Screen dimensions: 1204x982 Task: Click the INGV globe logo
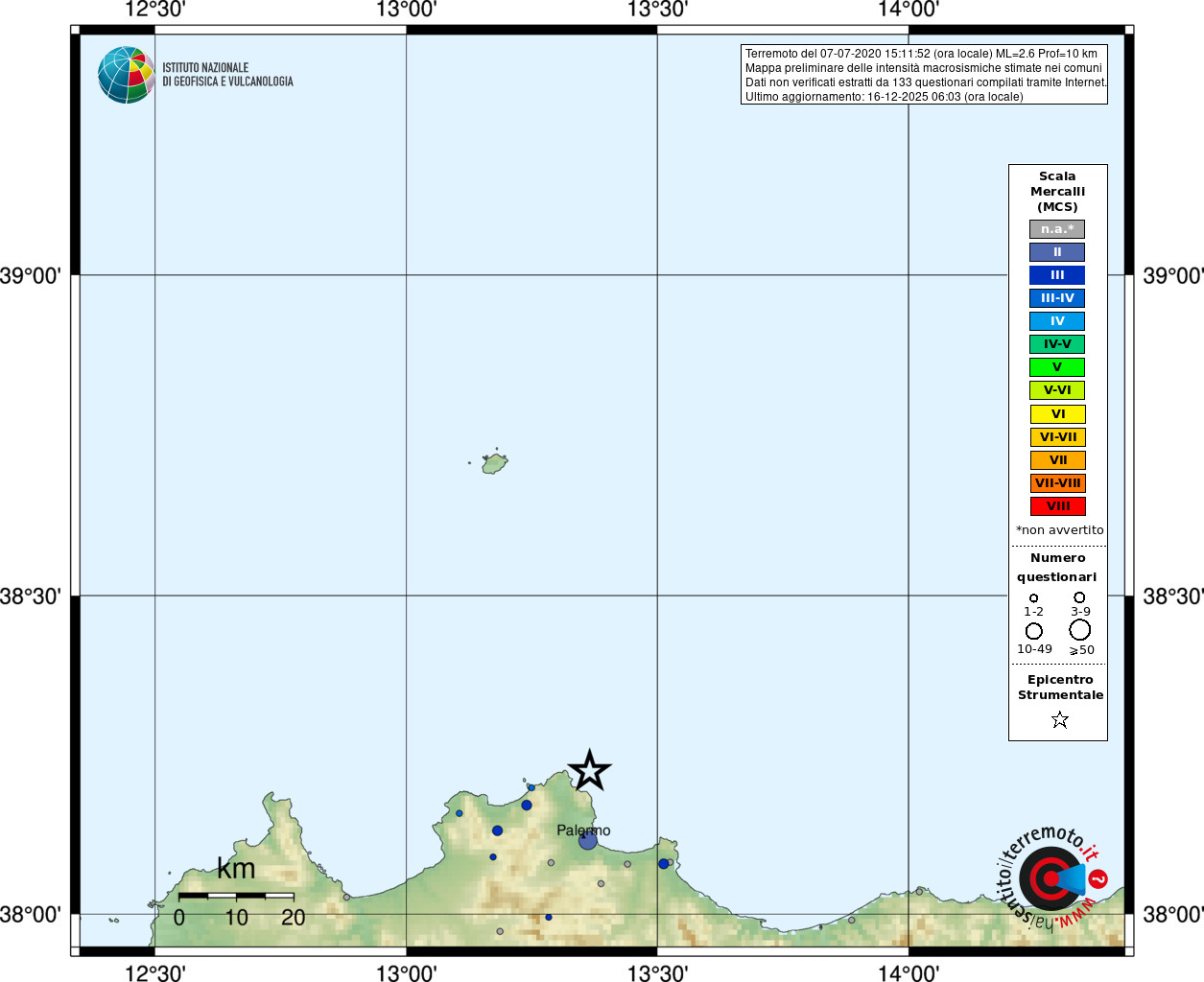[127, 75]
